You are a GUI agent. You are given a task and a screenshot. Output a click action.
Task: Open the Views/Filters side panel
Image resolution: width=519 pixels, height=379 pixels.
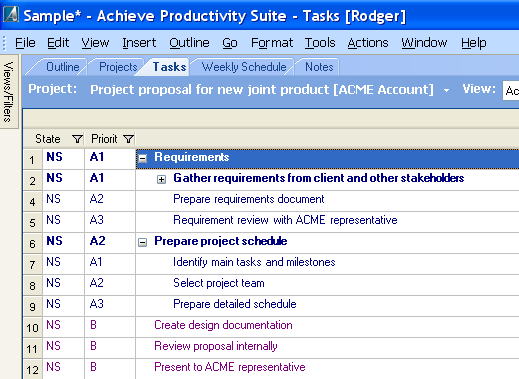pos(8,92)
